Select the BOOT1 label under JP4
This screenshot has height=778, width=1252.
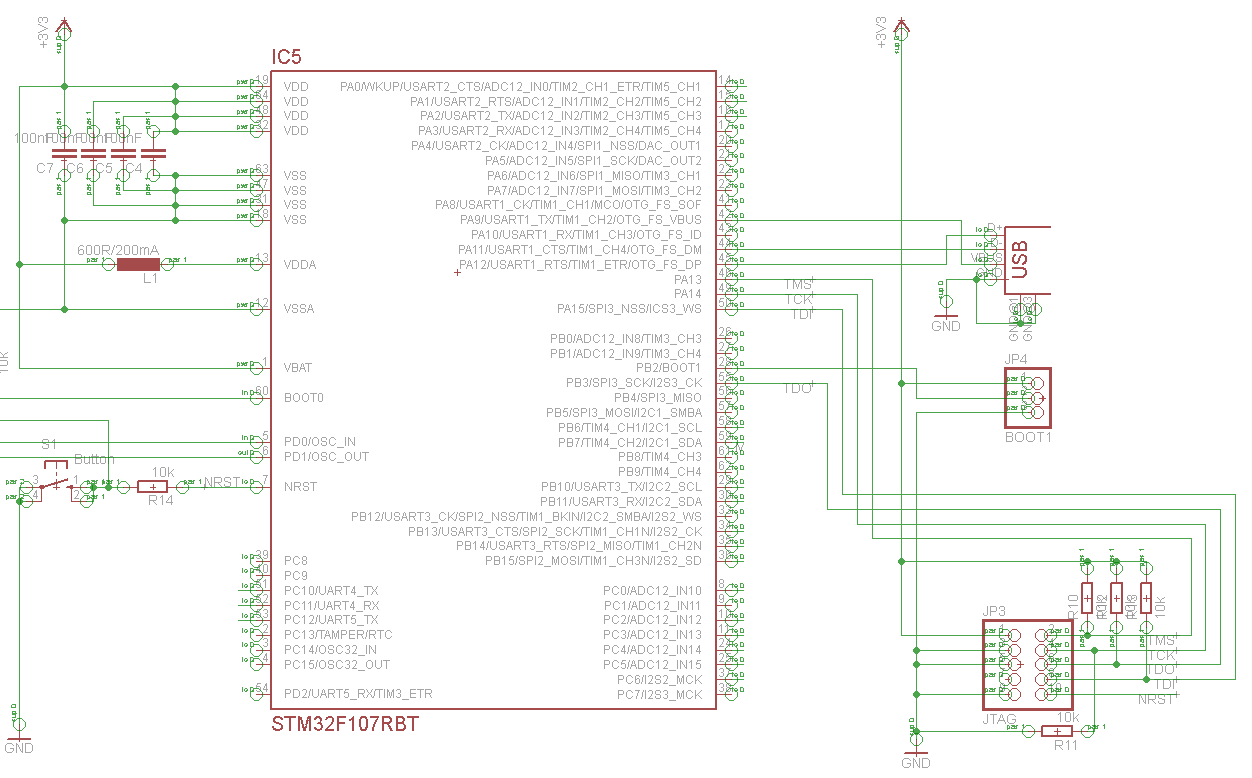1028,438
